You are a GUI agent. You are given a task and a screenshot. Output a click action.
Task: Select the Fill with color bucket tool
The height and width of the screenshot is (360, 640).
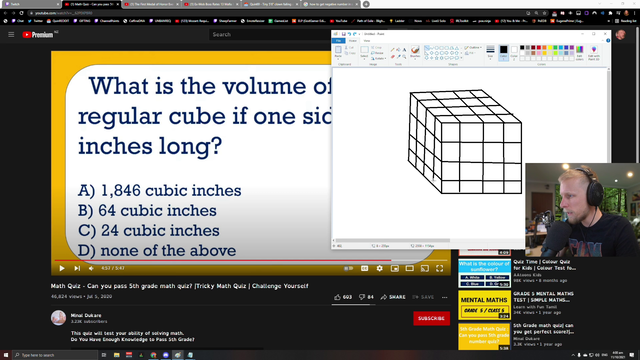[398, 49]
